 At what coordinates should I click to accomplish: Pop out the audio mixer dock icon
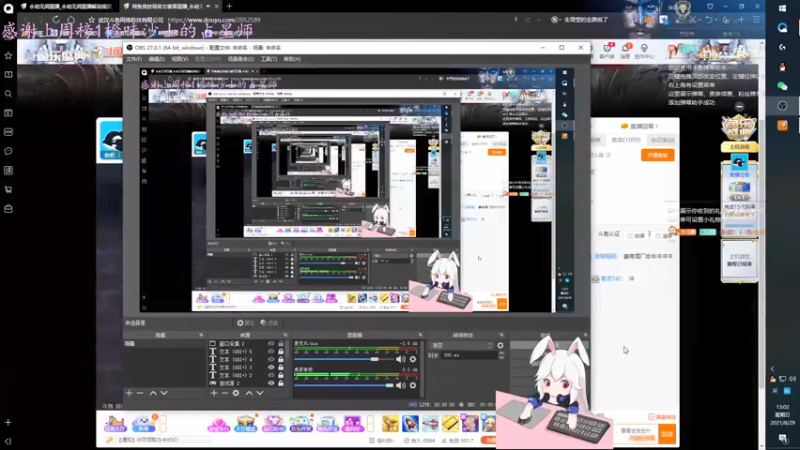(x=420, y=335)
